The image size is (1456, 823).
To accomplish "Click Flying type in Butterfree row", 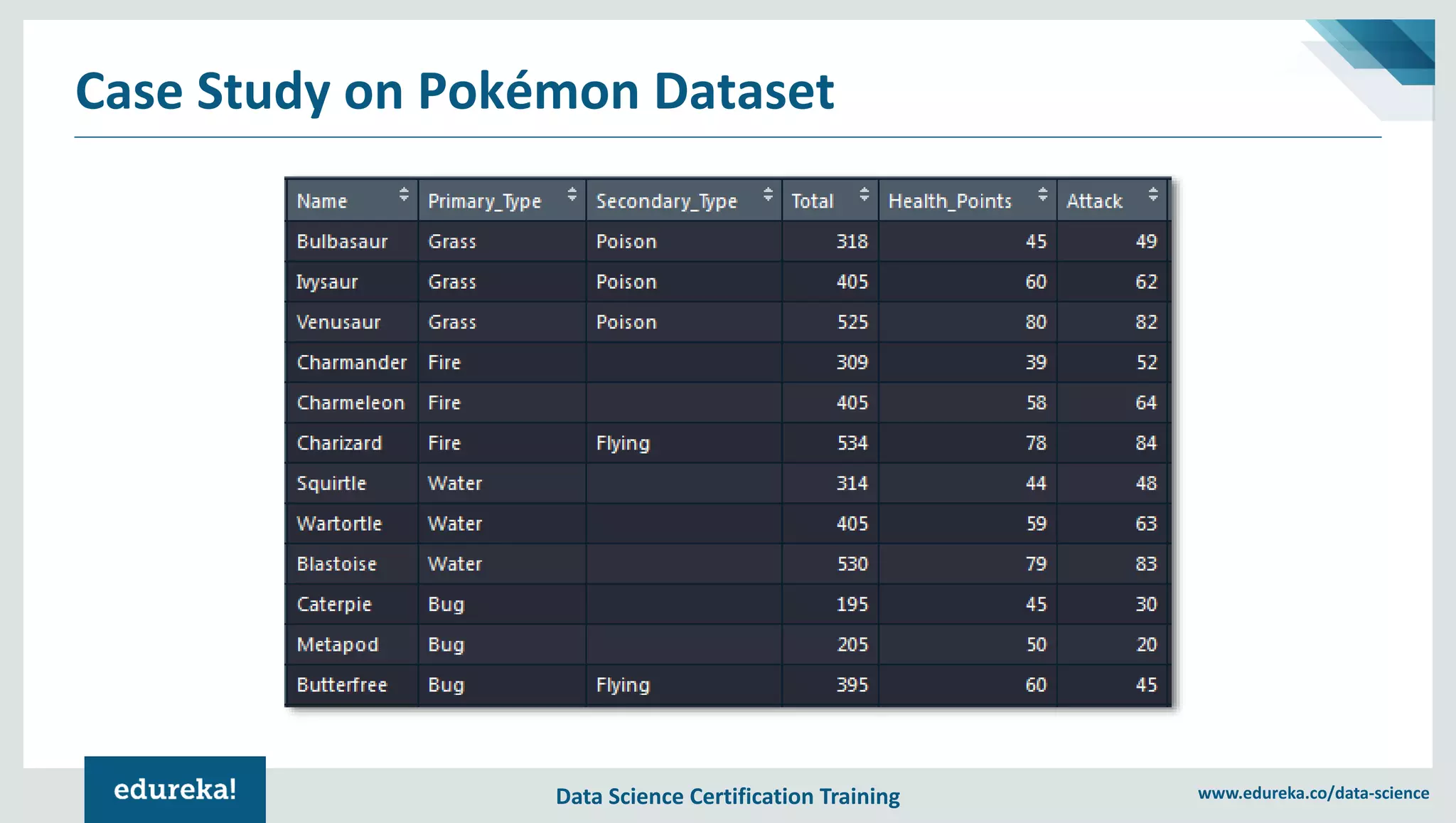I will [623, 686].
